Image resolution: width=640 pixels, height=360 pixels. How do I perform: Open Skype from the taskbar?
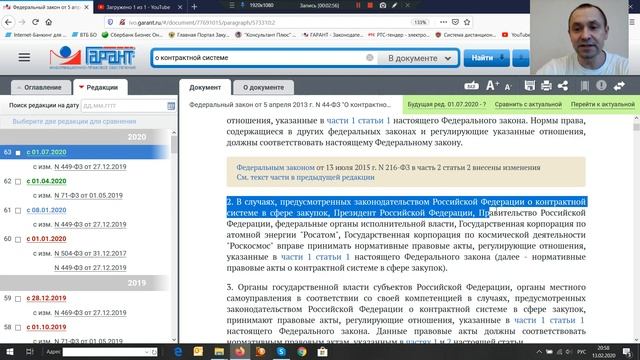click(x=281, y=351)
